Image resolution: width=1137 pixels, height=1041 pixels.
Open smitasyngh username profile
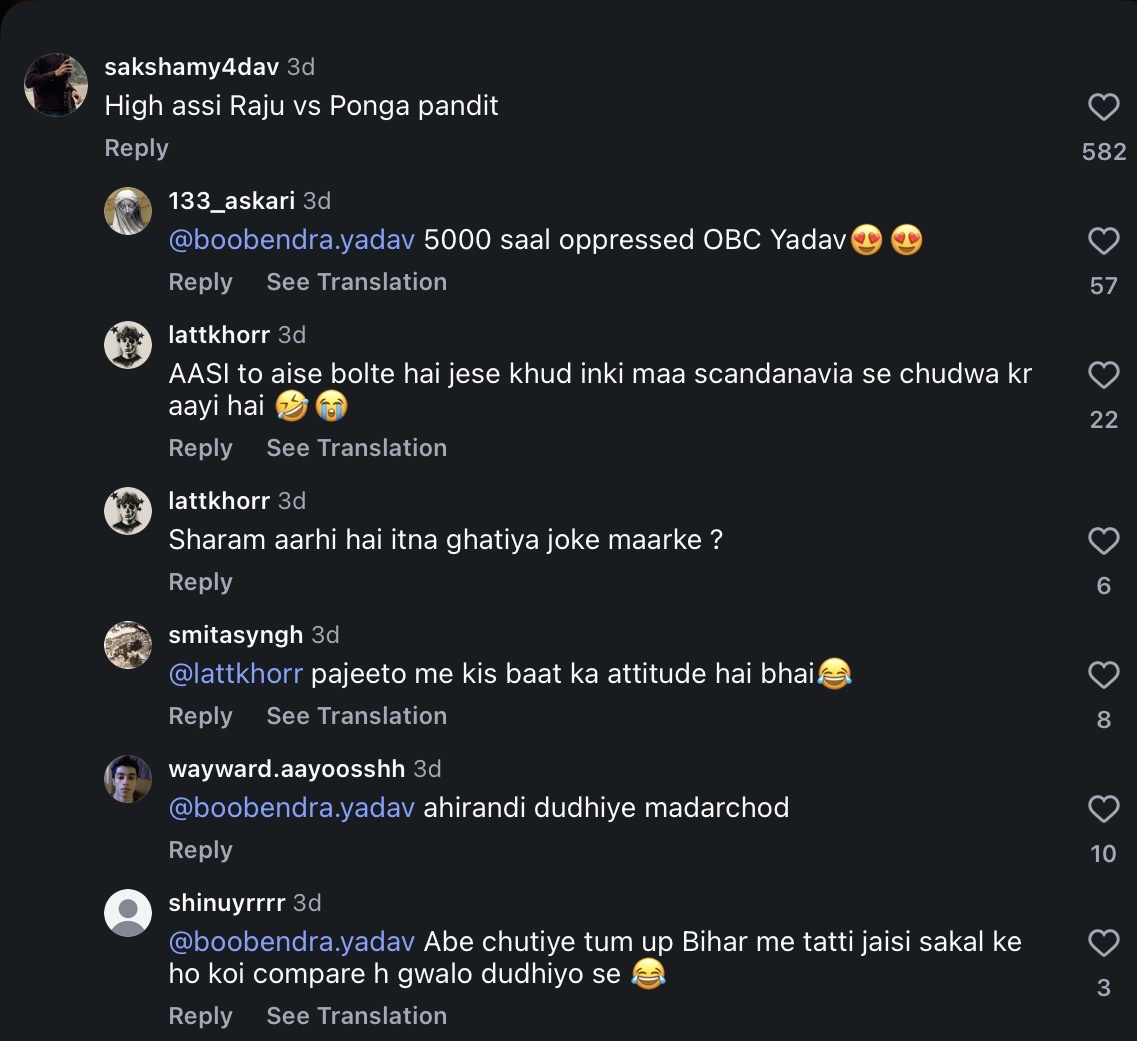pos(236,635)
